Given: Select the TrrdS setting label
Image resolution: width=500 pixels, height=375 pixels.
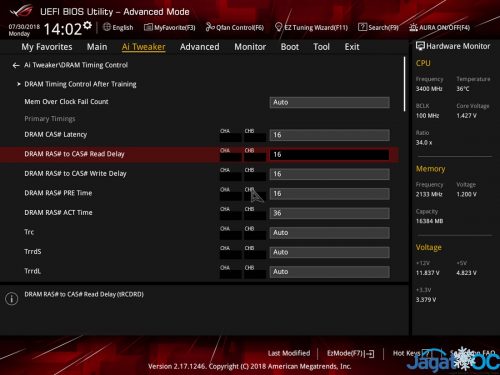Looking at the screenshot, I should click(33, 251).
